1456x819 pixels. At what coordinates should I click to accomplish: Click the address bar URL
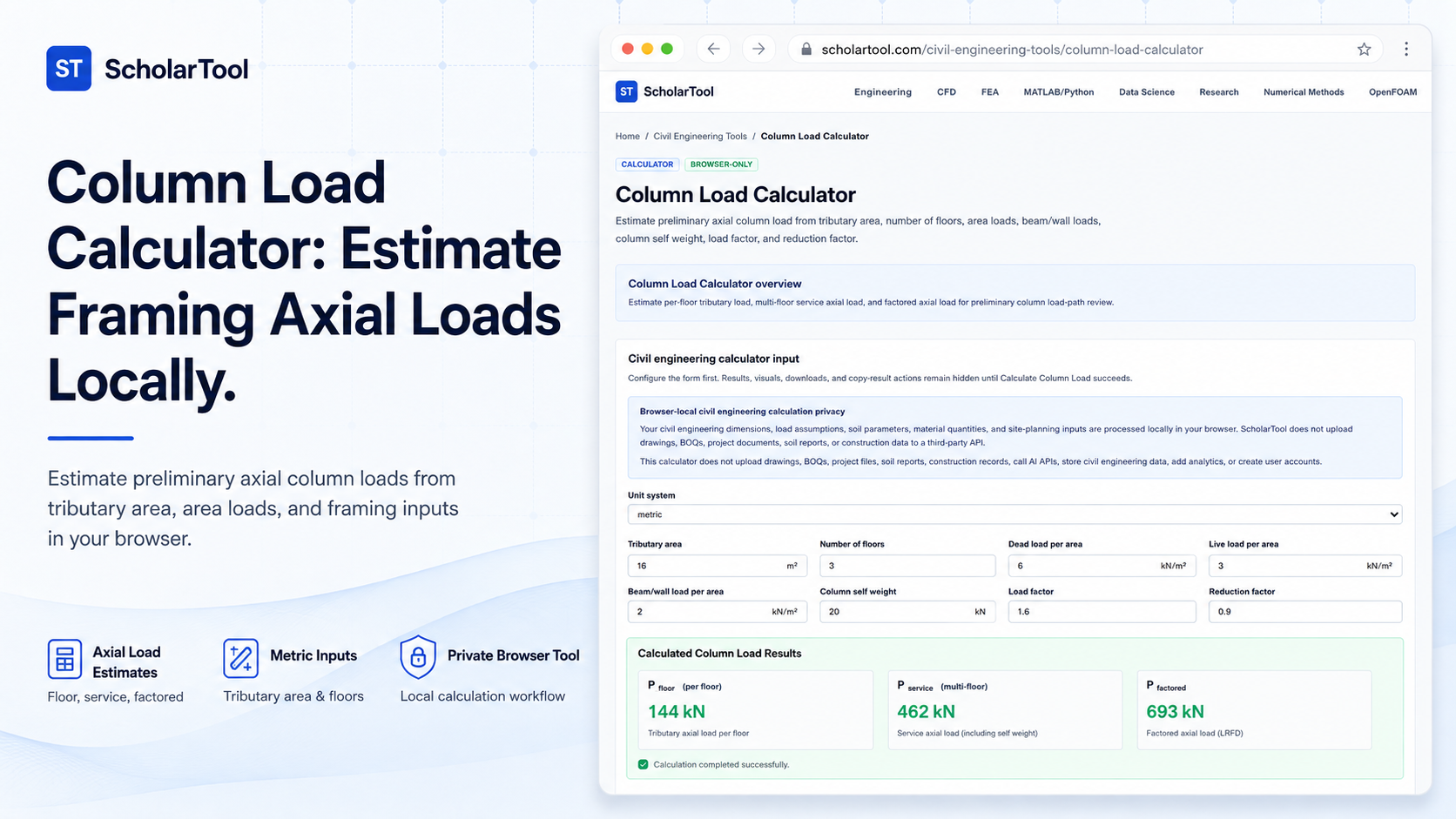click(x=1012, y=50)
